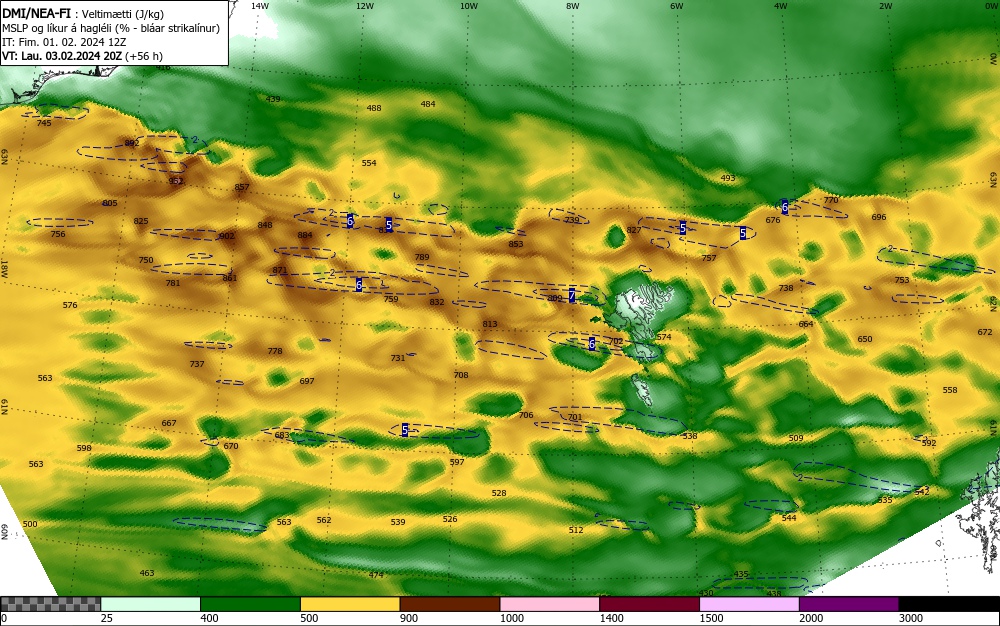
Task: Click the purple 2000–3000 legend swatch
Action: [x=849, y=604]
